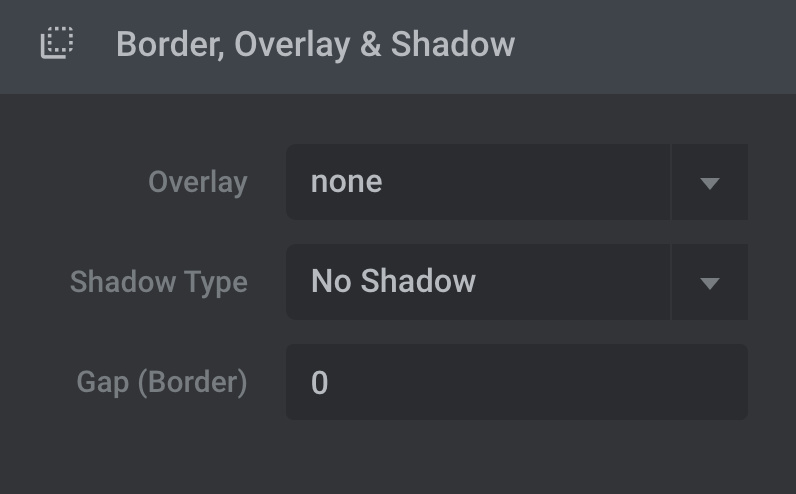Image resolution: width=796 pixels, height=494 pixels.
Task: Open the Shadow Type dropdown arrow
Action: pyautogui.click(x=710, y=282)
